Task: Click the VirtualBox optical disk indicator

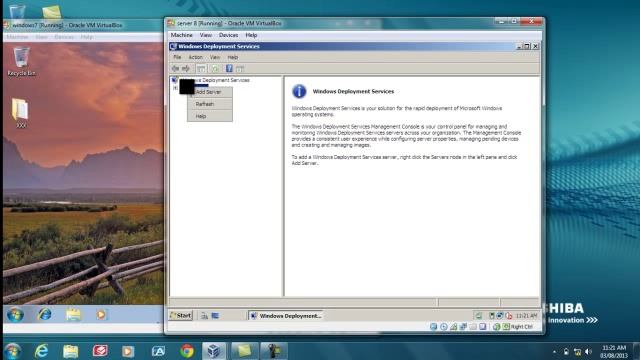Action: (444, 327)
